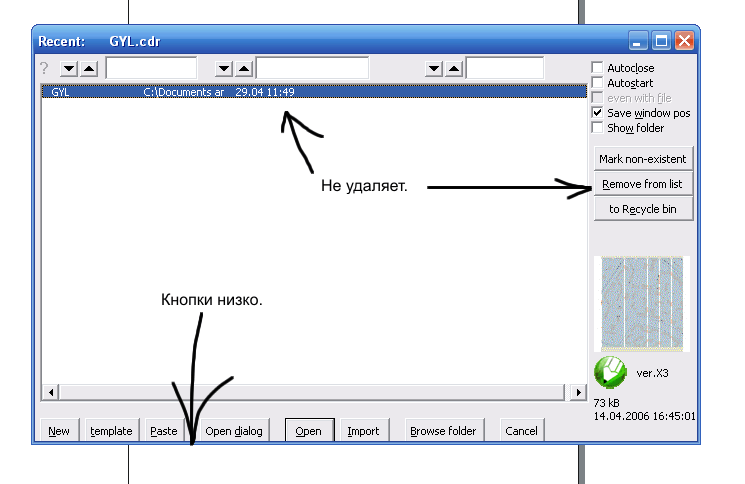Click the left arrow of horizontal scrollbar

[51, 392]
